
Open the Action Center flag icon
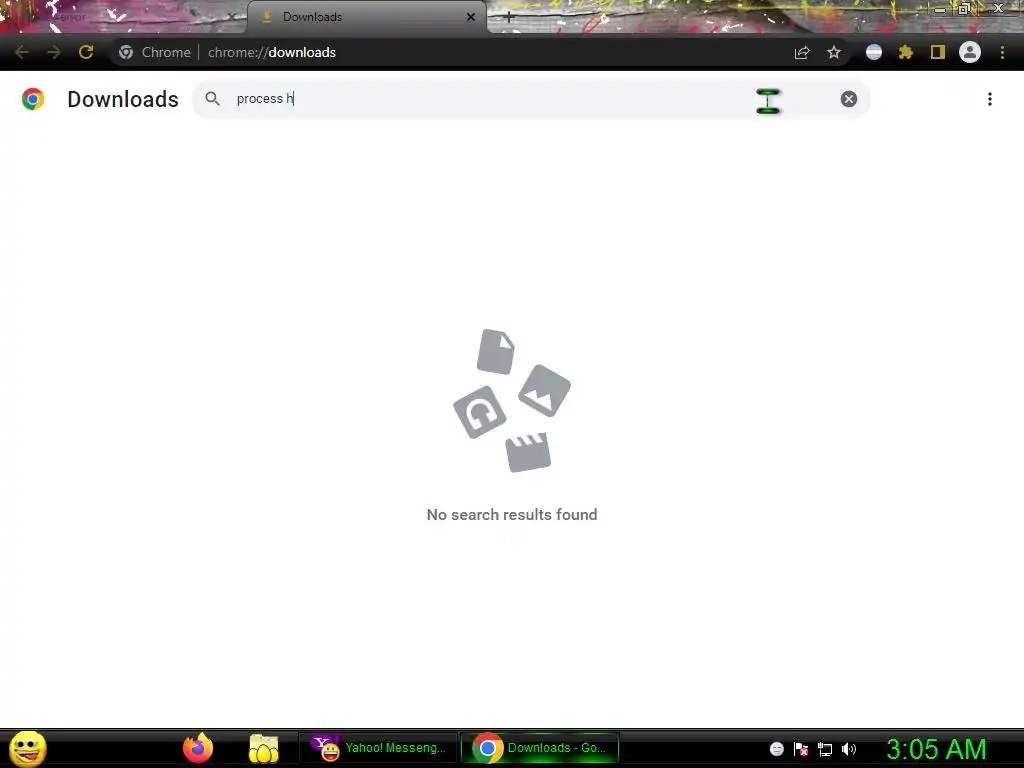point(801,749)
